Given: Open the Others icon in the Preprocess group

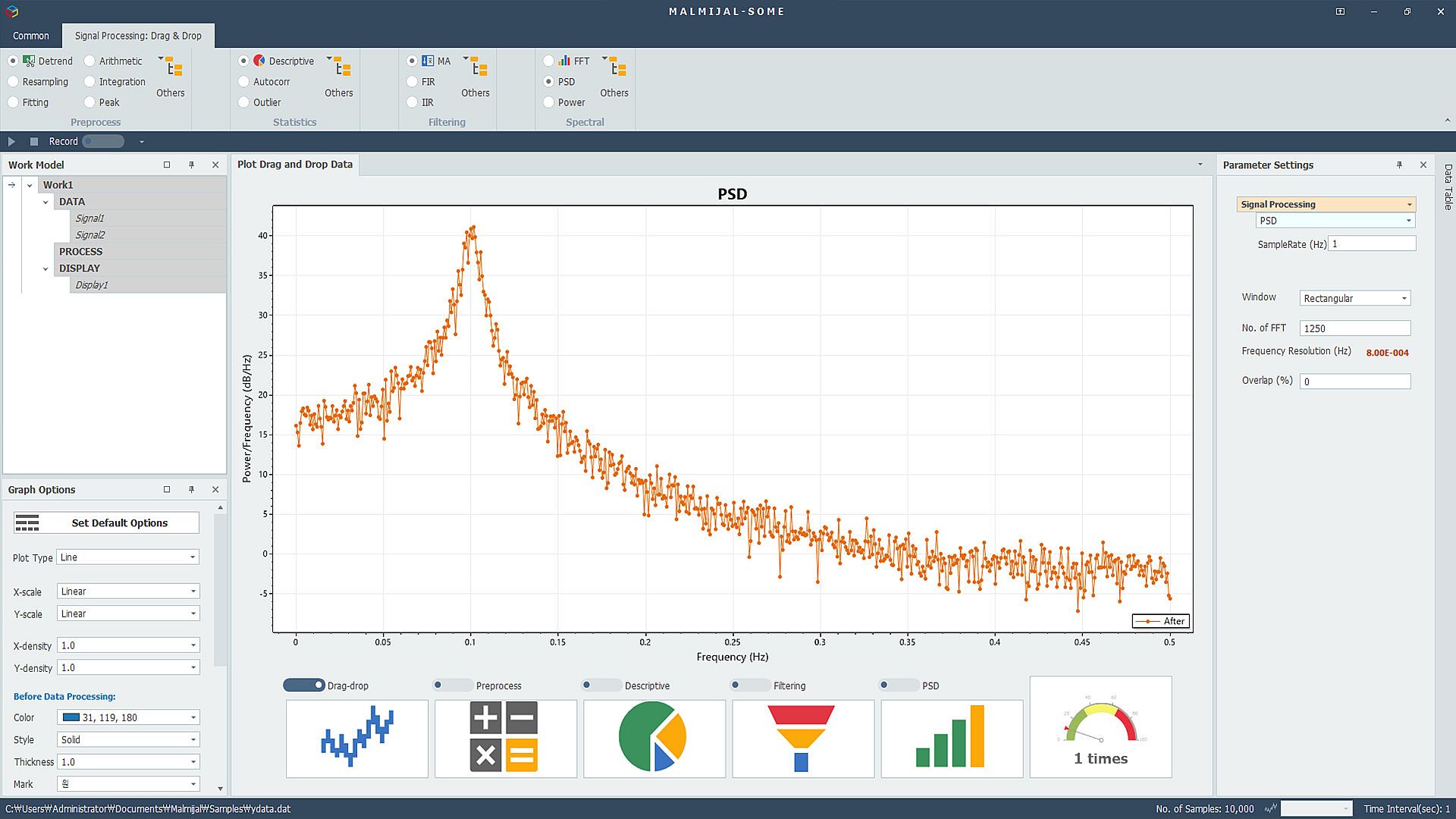Looking at the screenshot, I should point(174,68).
